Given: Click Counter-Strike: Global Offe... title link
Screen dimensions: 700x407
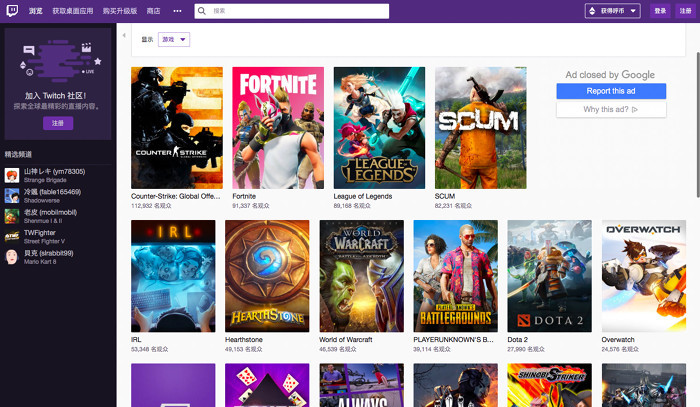Looking at the screenshot, I should [x=175, y=196].
